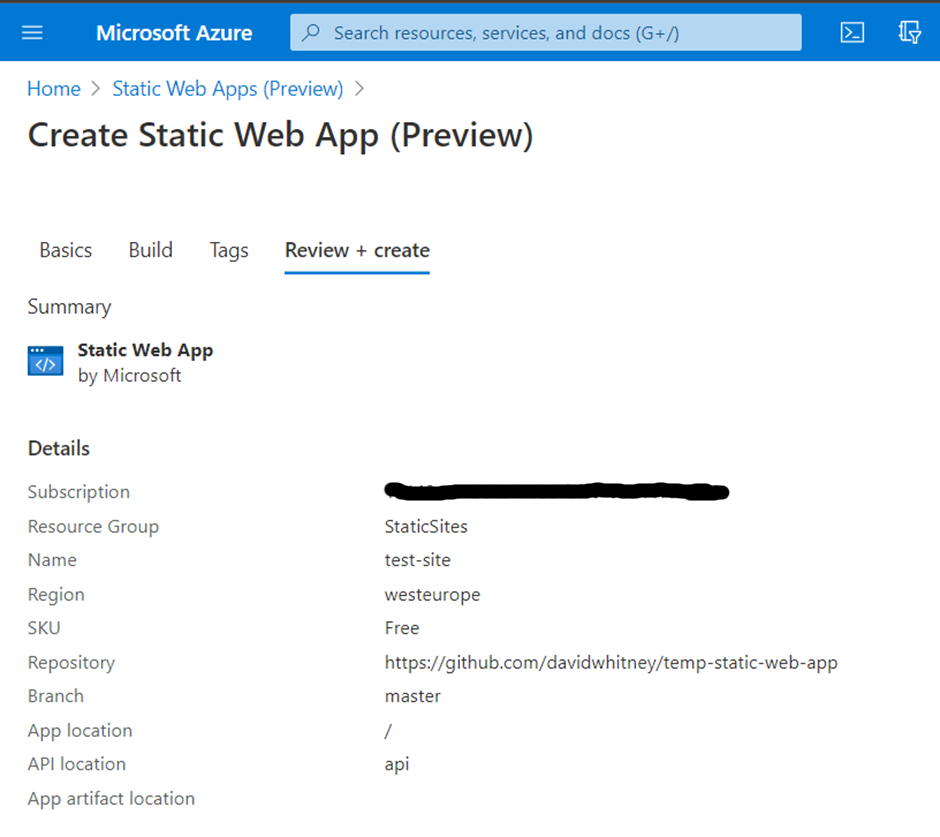Screen dimensions: 940x837
Task: Click the Subscription label
Action: [x=79, y=492]
